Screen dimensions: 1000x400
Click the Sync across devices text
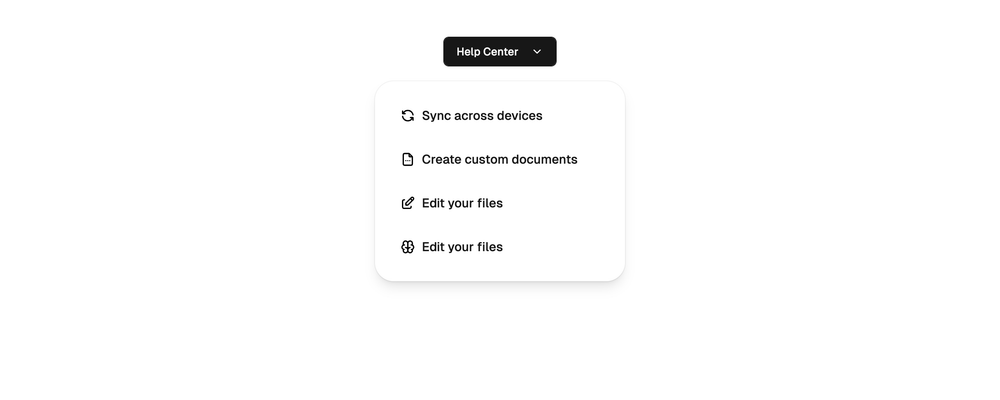coord(482,115)
